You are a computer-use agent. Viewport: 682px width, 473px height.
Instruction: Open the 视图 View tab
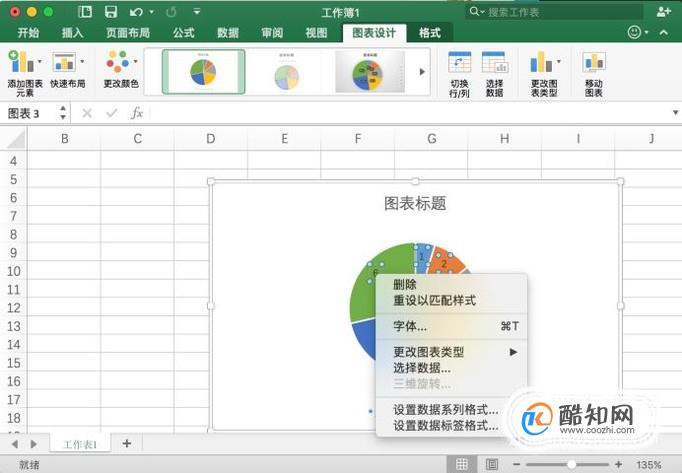316,33
